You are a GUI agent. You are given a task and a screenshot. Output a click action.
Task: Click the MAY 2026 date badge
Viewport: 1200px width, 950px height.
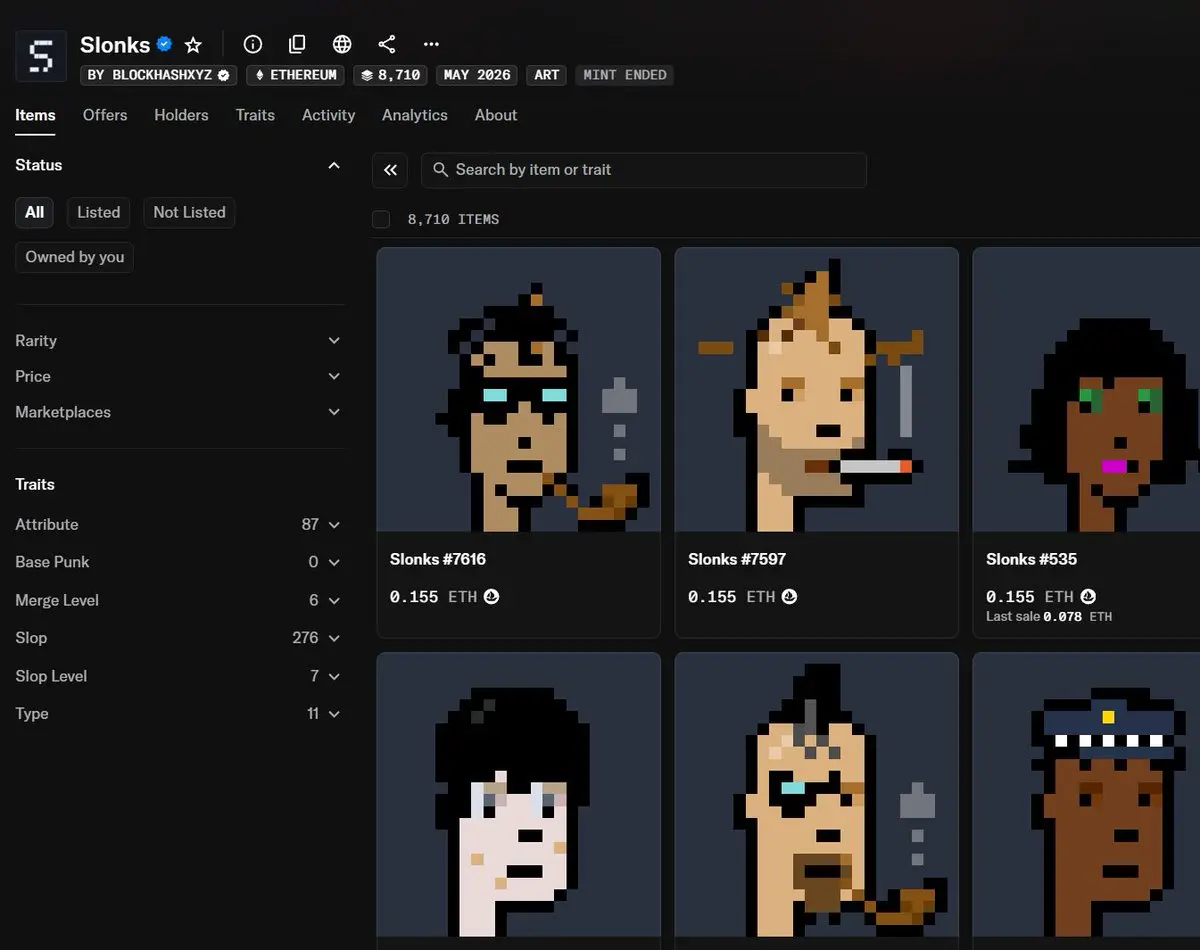click(477, 75)
